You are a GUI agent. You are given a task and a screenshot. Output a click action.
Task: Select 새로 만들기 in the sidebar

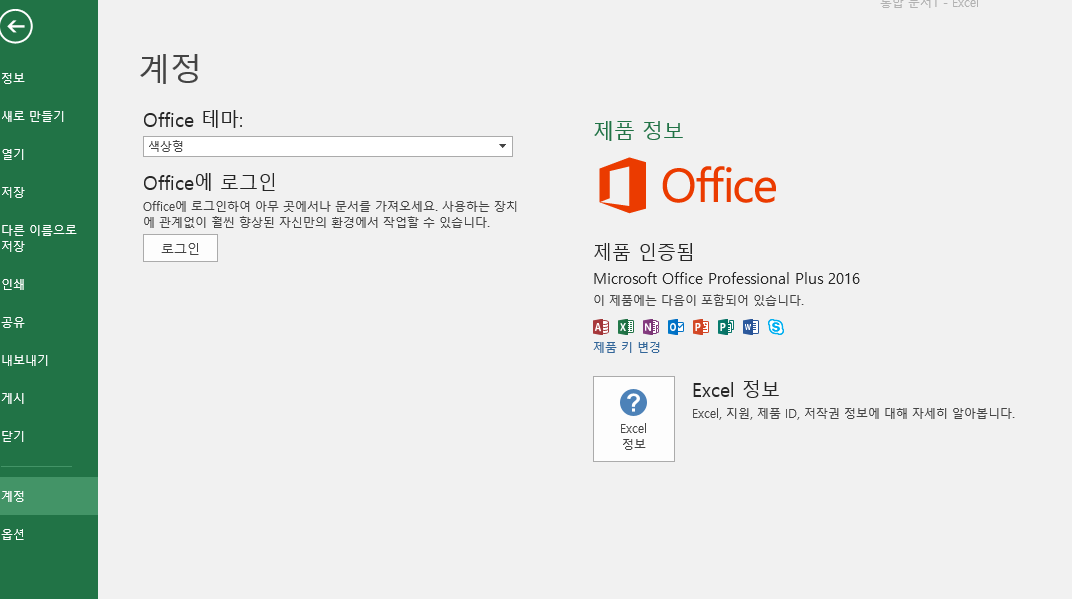(49, 116)
